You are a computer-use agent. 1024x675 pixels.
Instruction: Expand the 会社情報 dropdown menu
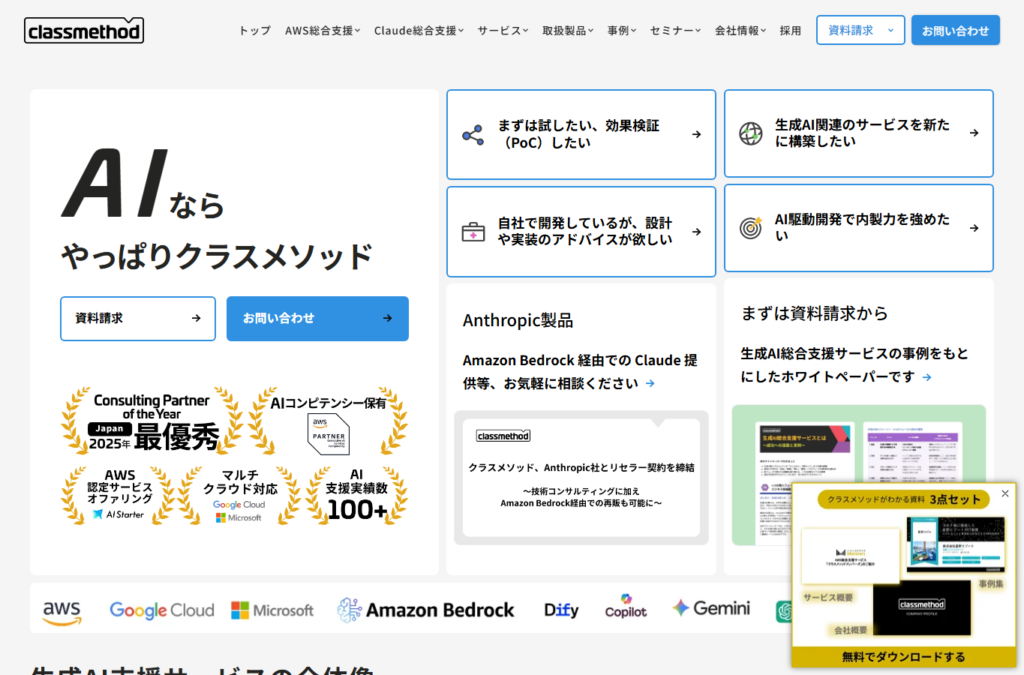click(740, 31)
